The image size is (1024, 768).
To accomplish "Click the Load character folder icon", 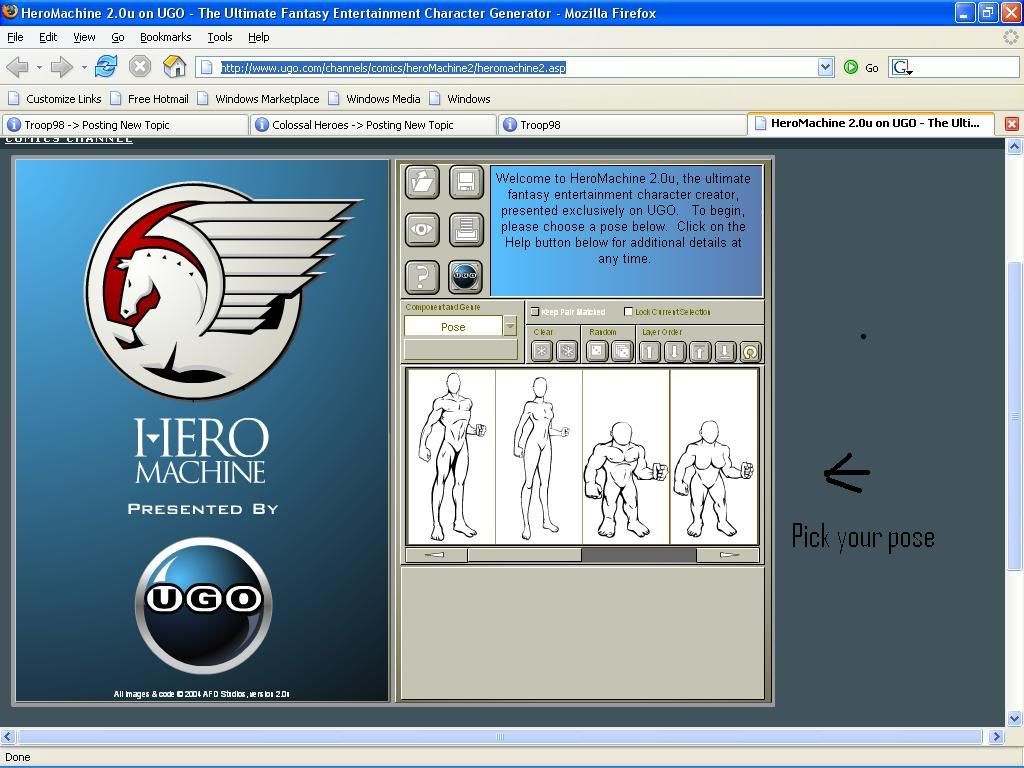I will tap(422, 182).
